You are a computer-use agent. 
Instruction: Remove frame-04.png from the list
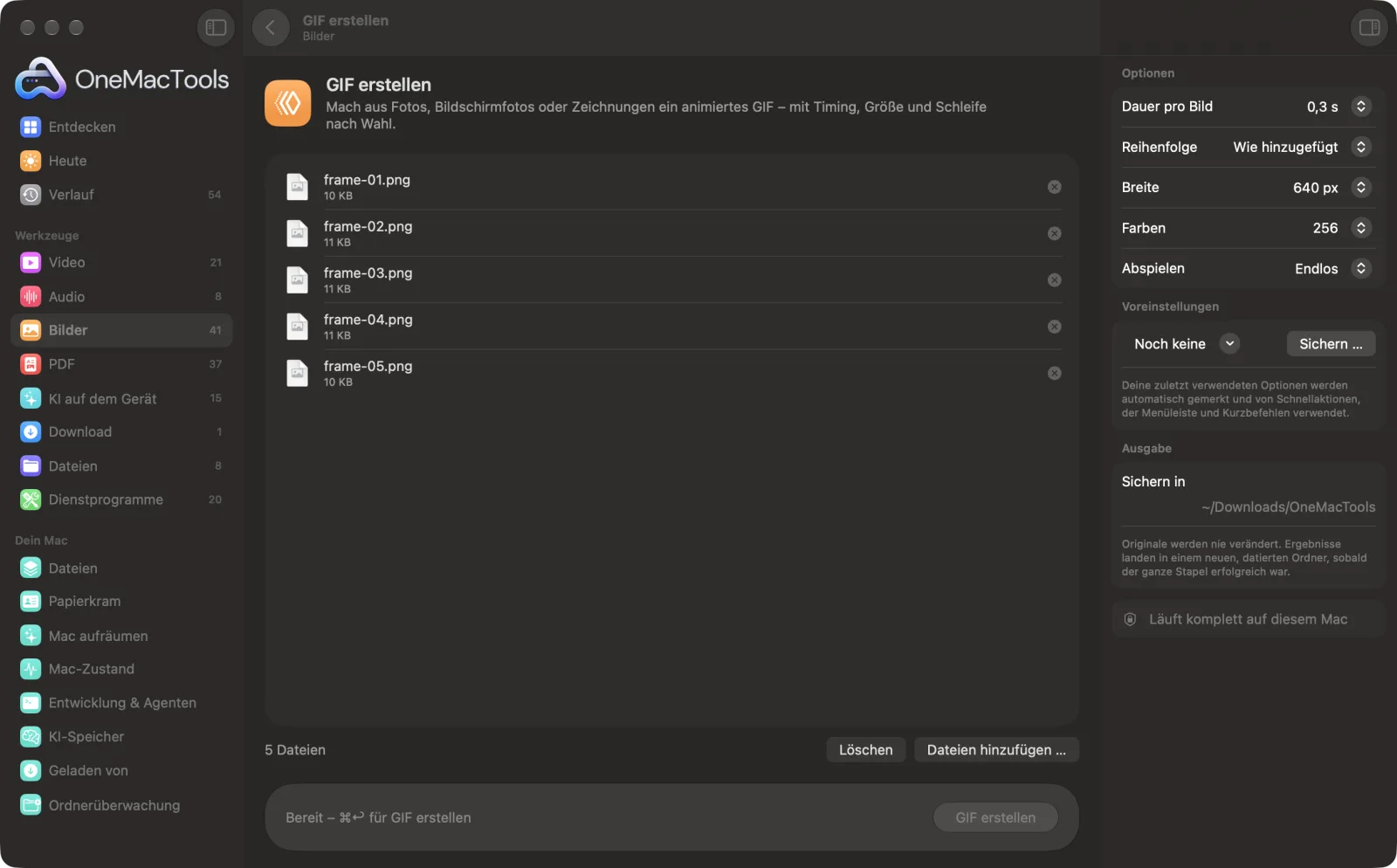tap(1055, 327)
